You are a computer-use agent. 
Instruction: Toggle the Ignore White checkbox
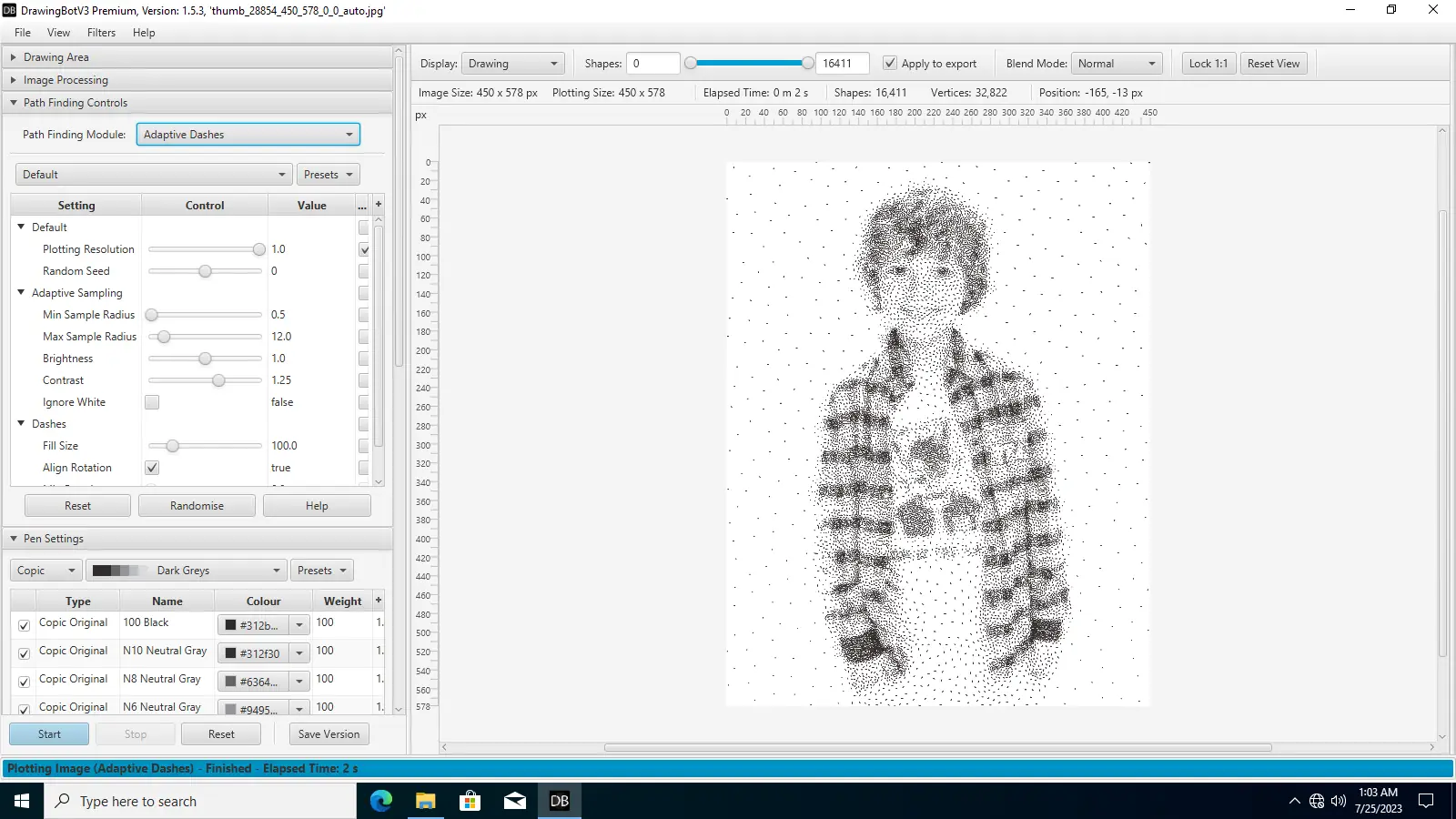click(x=152, y=402)
